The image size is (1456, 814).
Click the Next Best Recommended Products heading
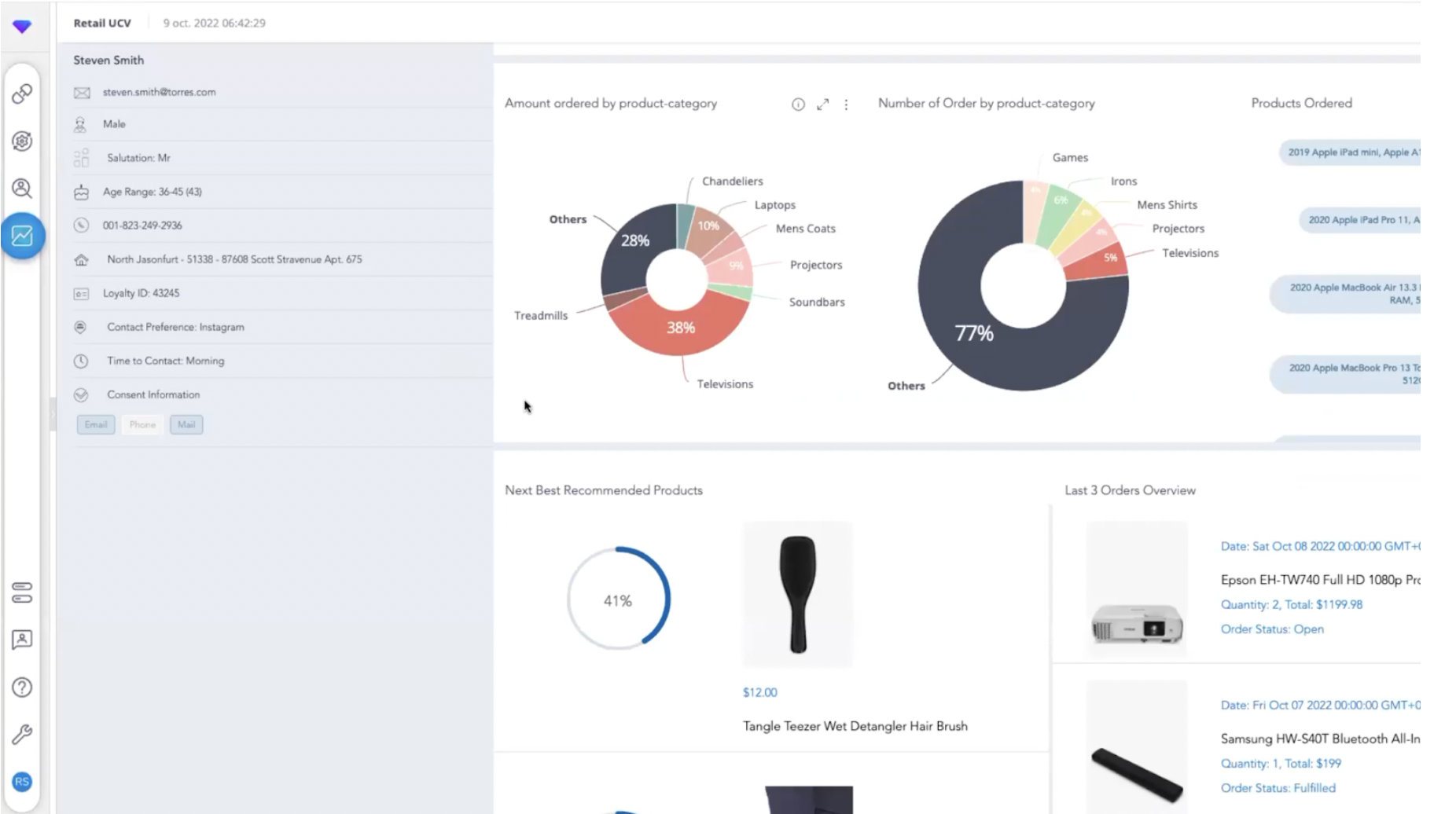click(604, 490)
